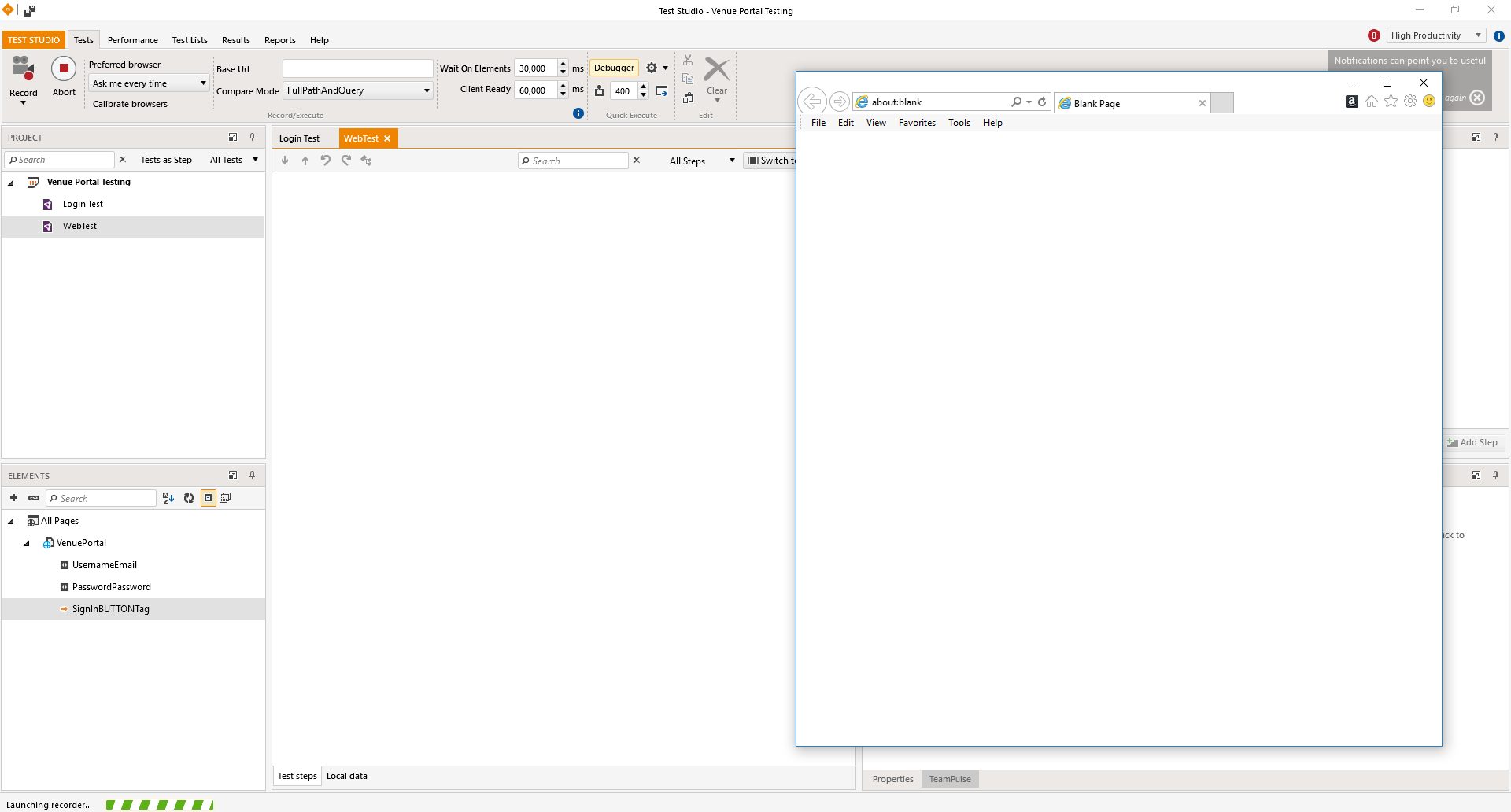Expand the Record button dropdown arrow
Viewport: 1511px width, 812px height.
pyautogui.click(x=23, y=103)
